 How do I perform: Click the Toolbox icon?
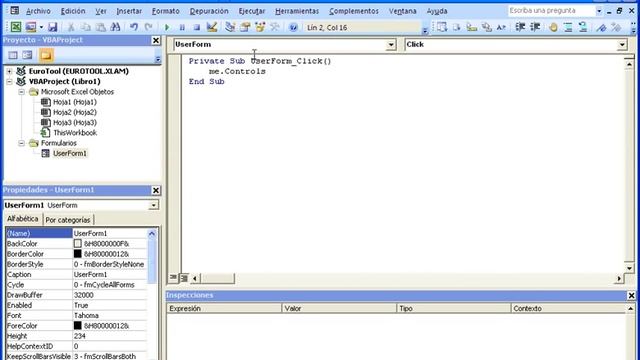point(275,27)
